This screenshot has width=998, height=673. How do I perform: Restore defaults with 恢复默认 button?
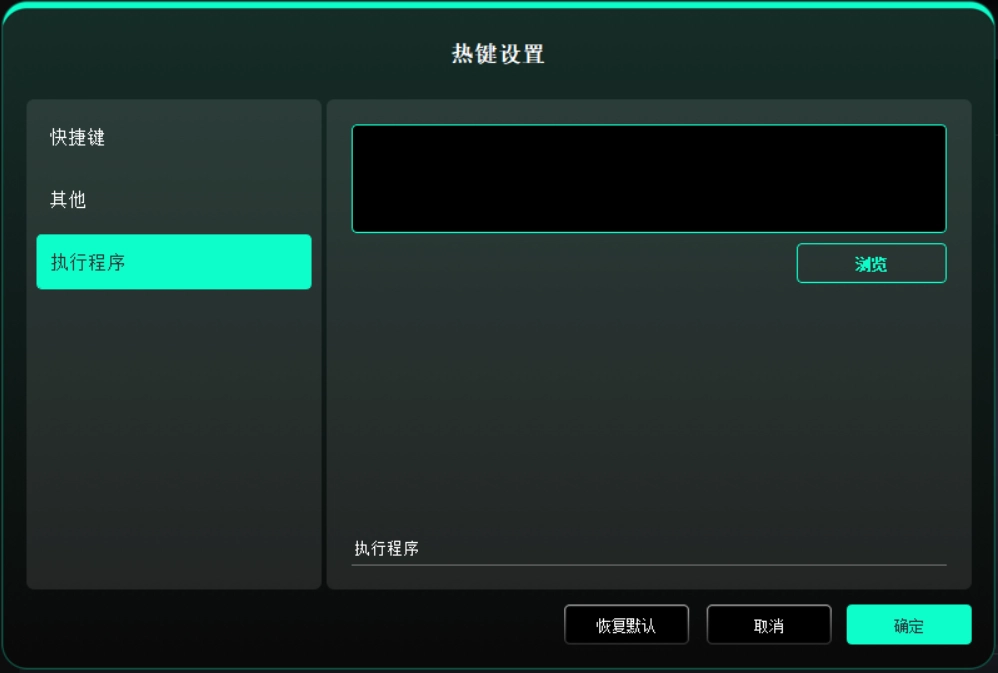point(626,625)
